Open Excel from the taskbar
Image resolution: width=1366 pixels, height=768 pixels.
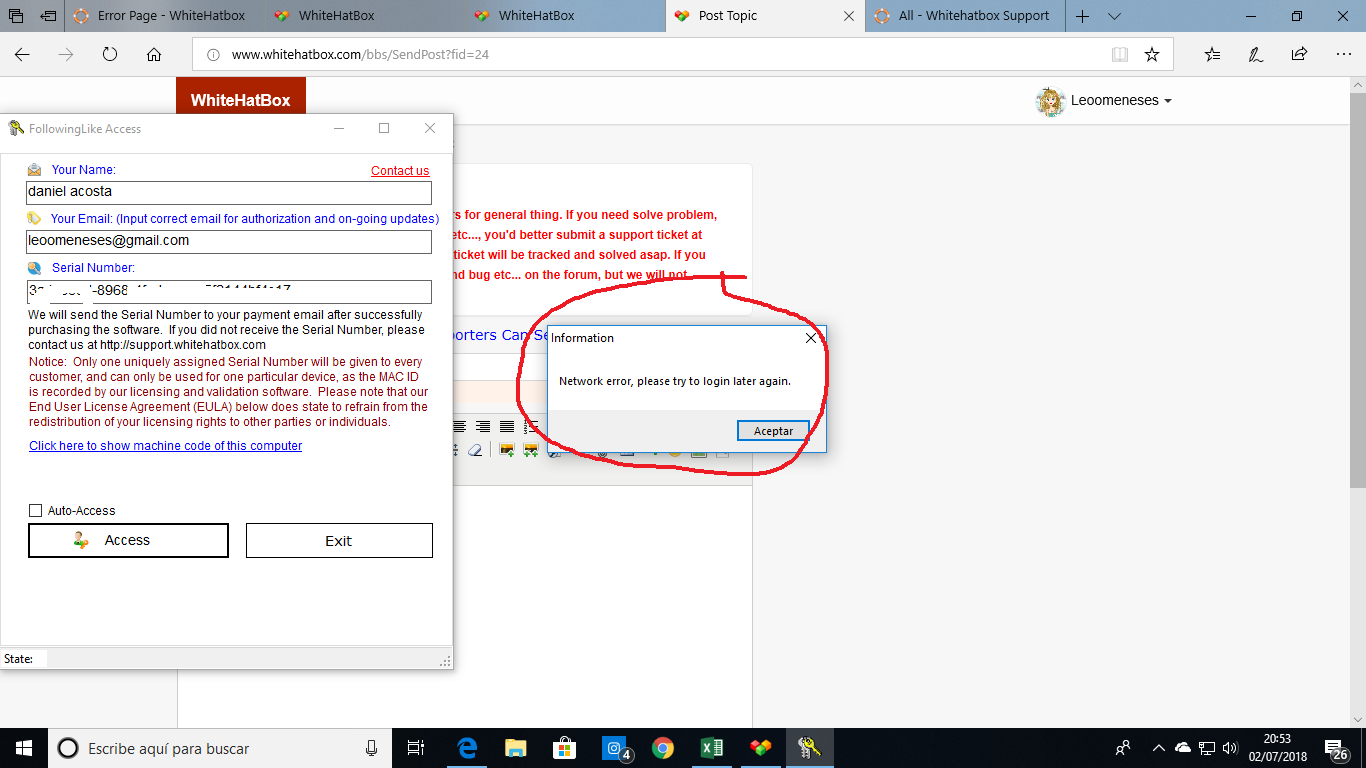712,748
